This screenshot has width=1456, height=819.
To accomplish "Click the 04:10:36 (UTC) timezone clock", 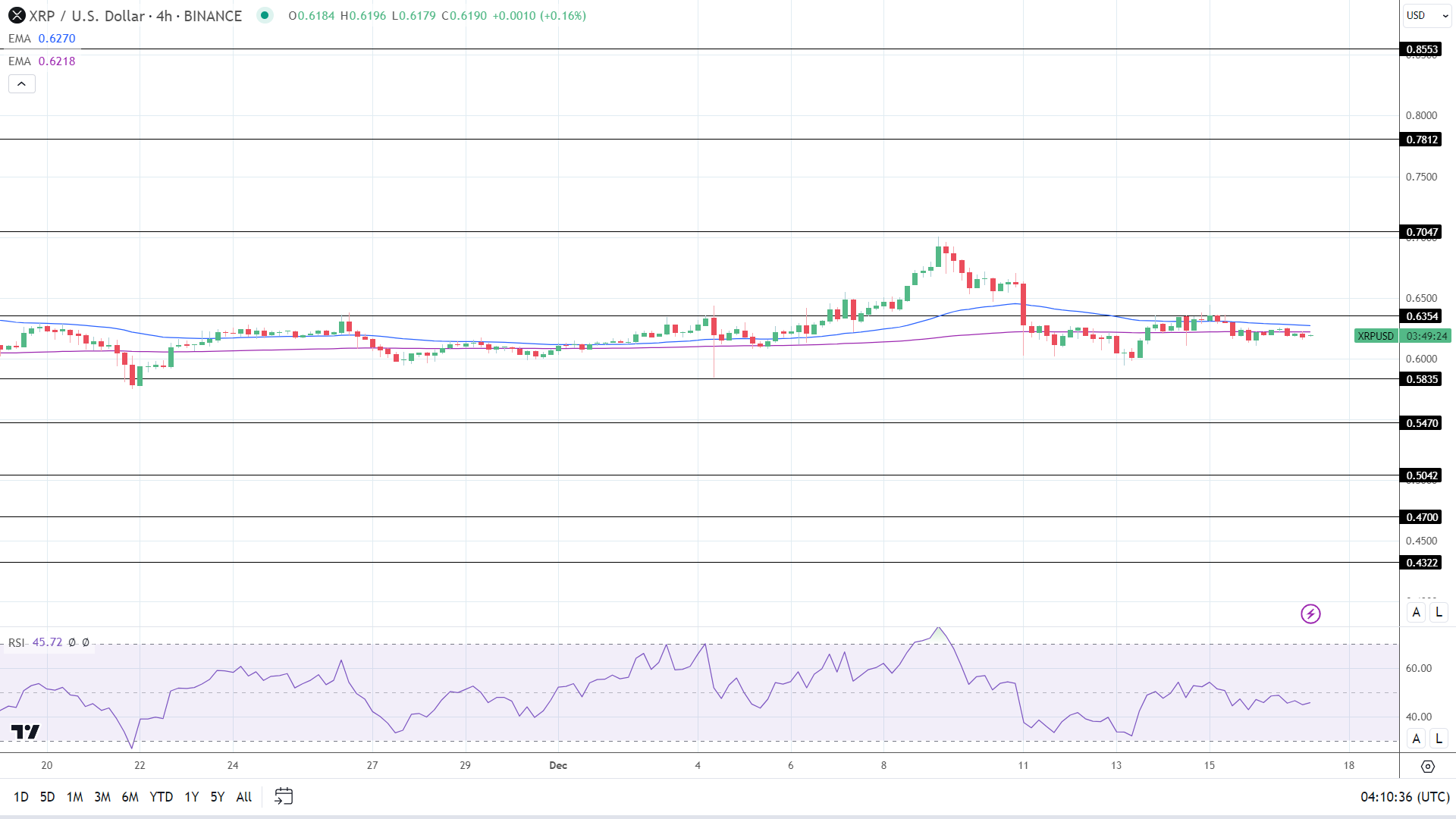I will tap(1405, 797).
